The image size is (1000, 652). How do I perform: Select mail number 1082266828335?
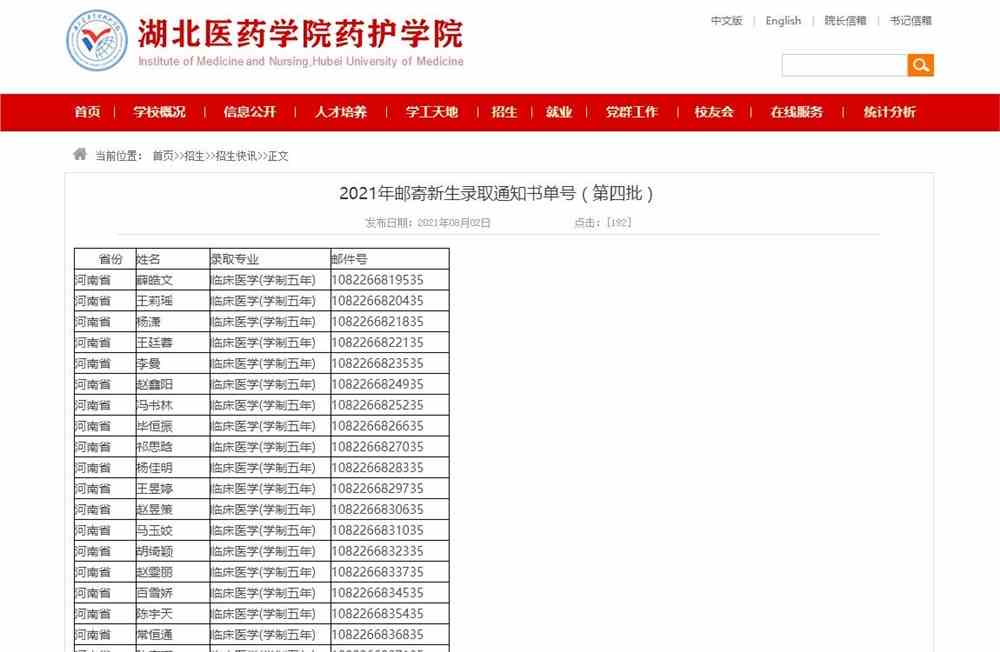378,468
